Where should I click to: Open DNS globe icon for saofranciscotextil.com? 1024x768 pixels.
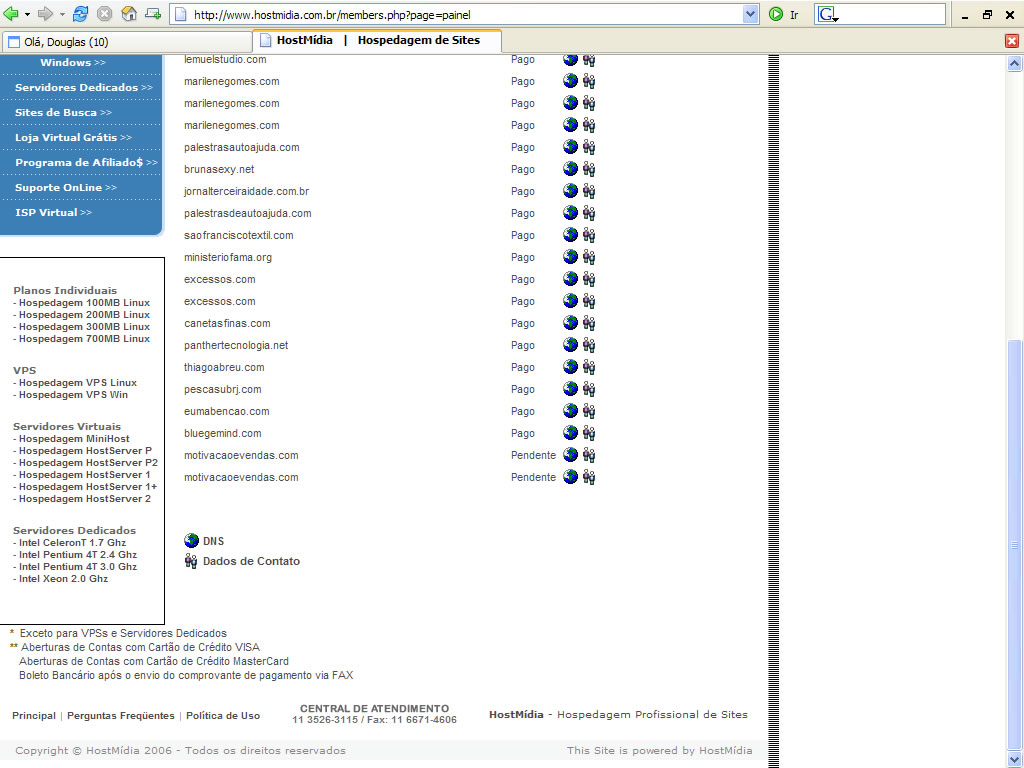click(x=570, y=234)
